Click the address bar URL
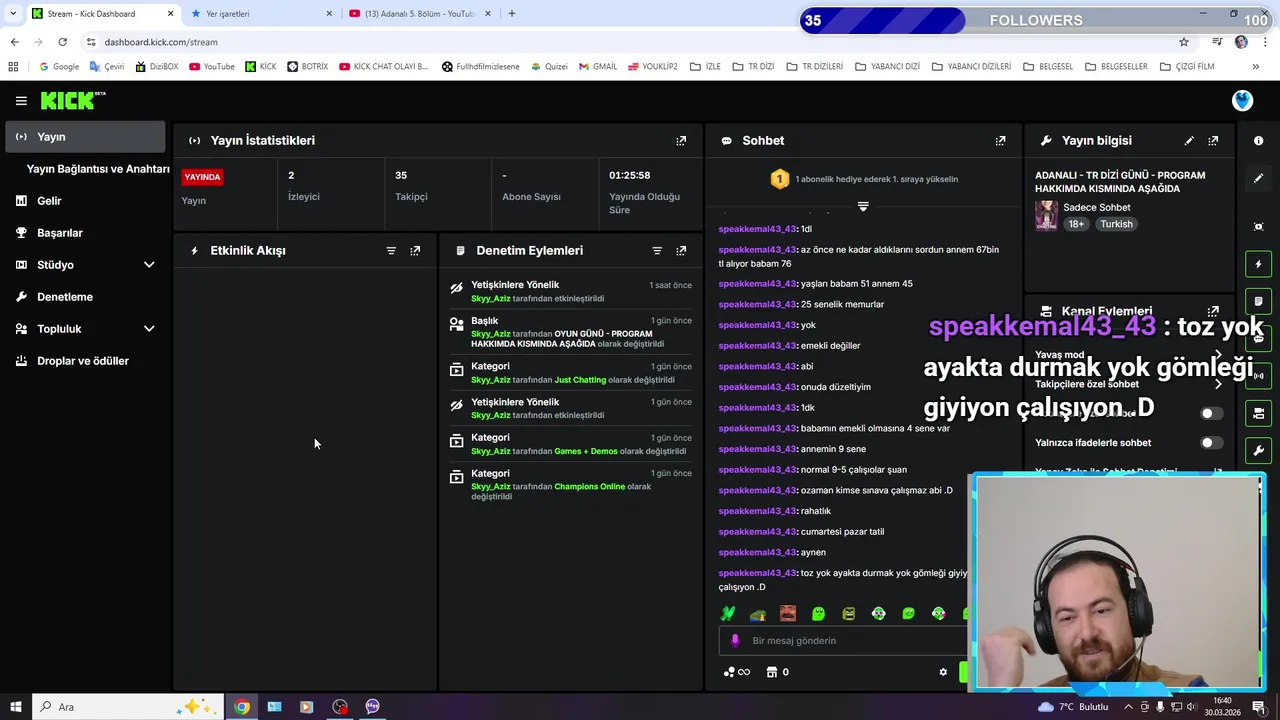The width and height of the screenshot is (1280, 720). point(161,42)
